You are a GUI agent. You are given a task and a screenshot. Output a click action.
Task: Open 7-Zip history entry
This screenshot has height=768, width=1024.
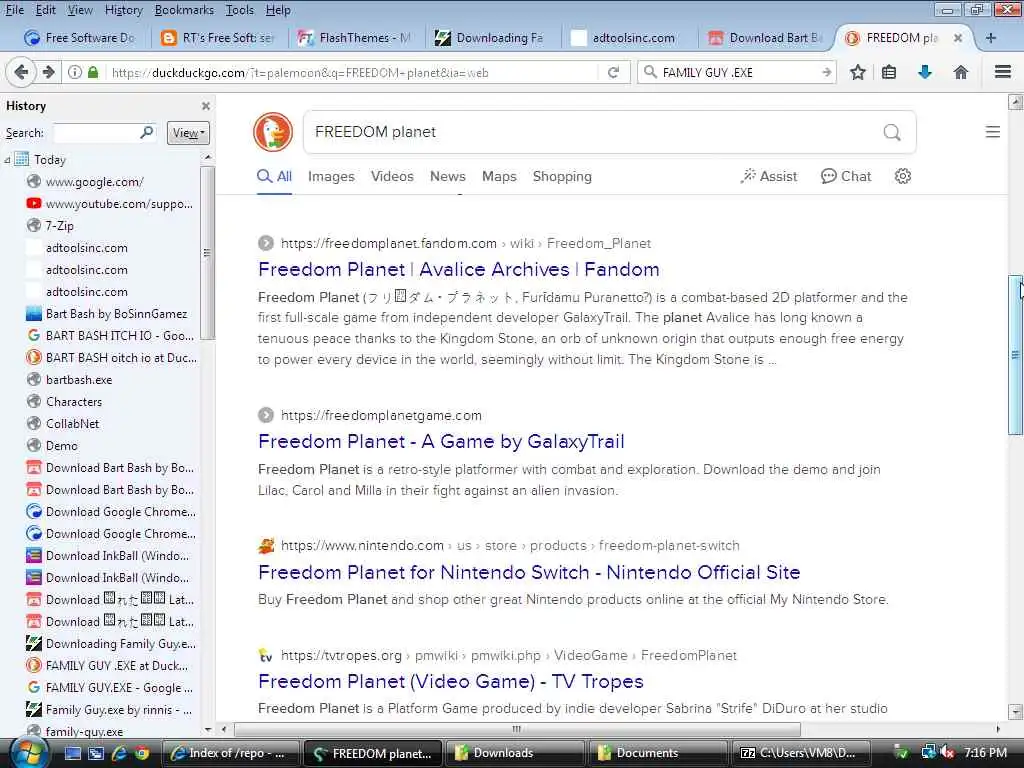click(59, 225)
